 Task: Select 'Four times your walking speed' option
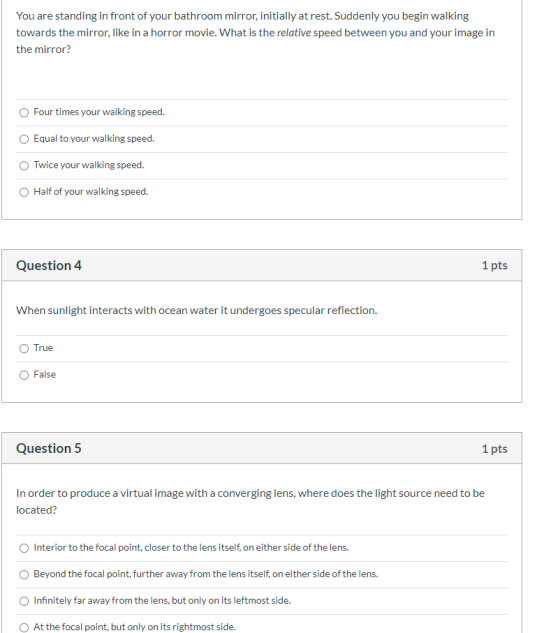tap(24, 112)
